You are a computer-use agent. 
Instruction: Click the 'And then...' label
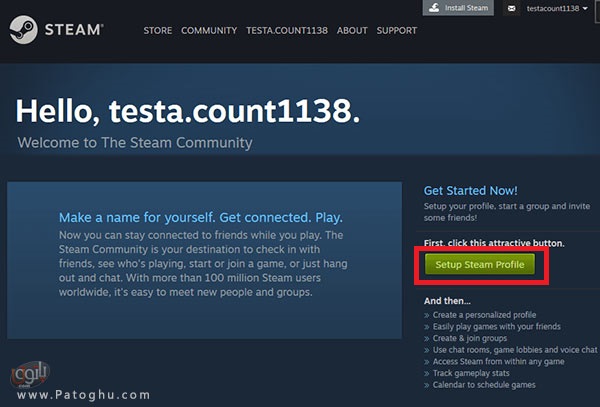[x=447, y=301]
